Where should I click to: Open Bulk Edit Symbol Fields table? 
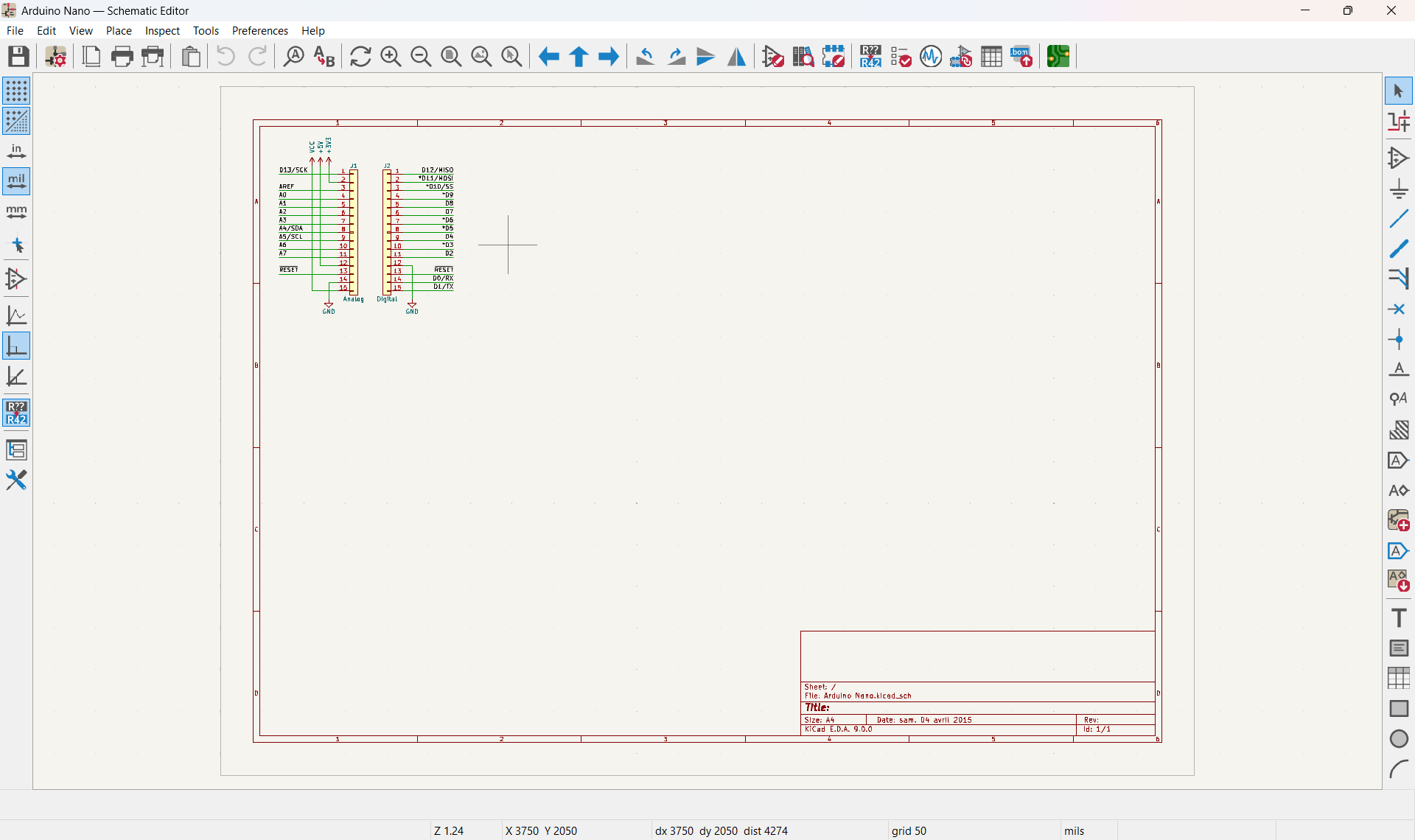tap(991, 57)
